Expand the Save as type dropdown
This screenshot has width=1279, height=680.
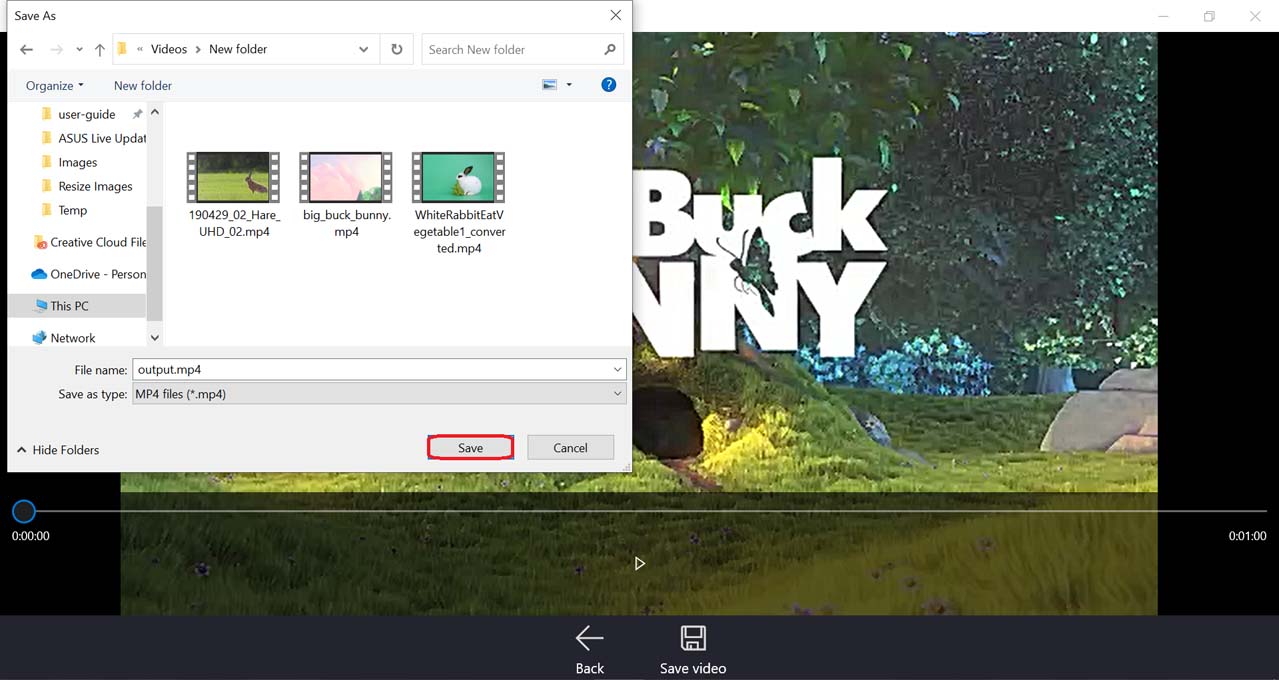(x=617, y=394)
